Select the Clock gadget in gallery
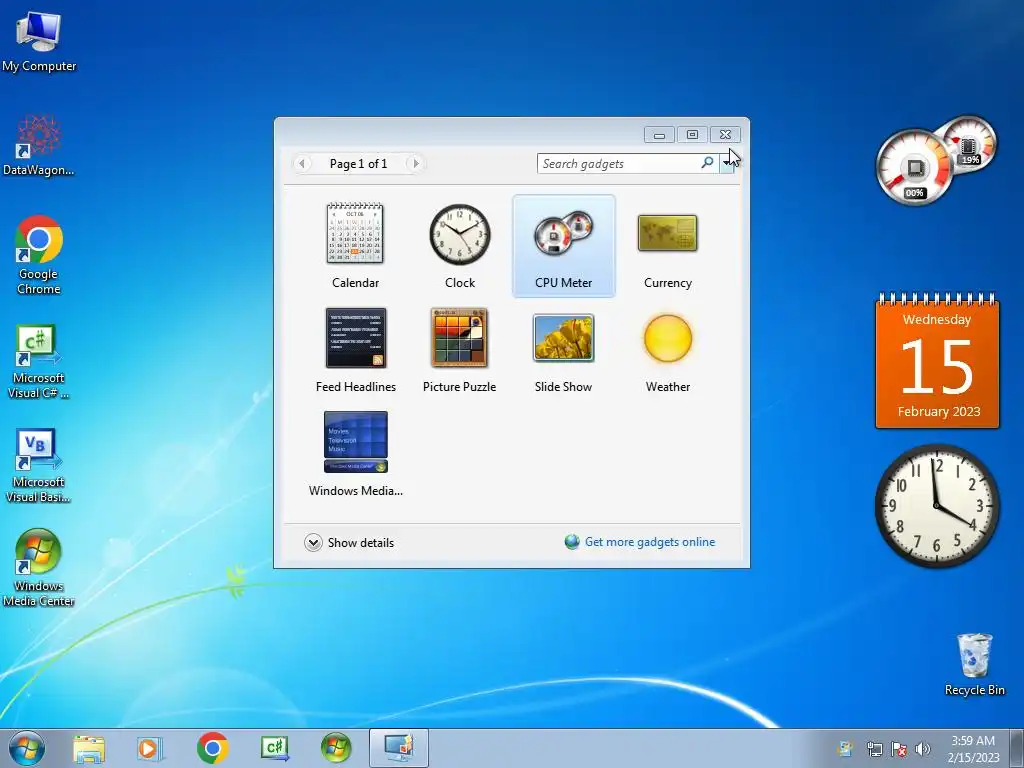This screenshot has height=768, width=1024. [x=460, y=234]
